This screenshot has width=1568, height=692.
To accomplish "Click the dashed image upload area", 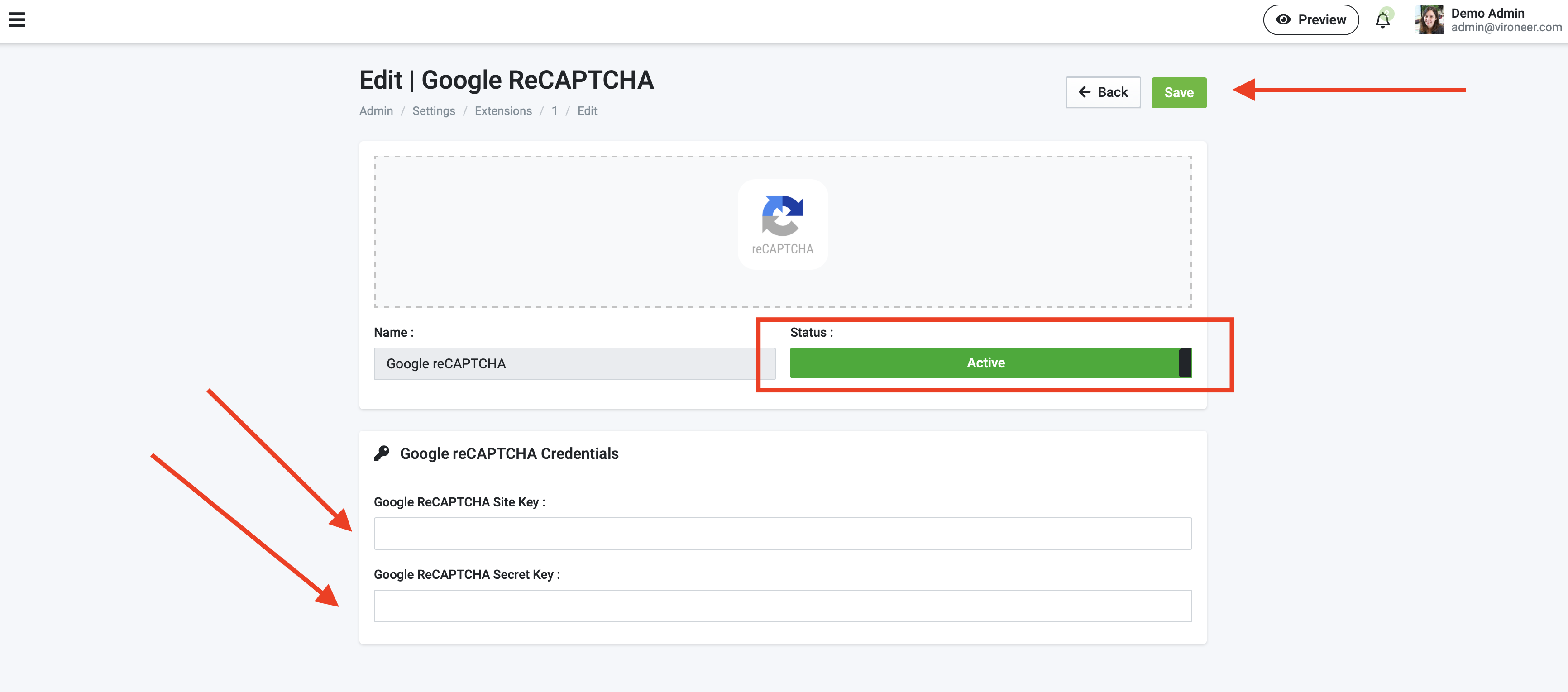I will tap(548, 231).
